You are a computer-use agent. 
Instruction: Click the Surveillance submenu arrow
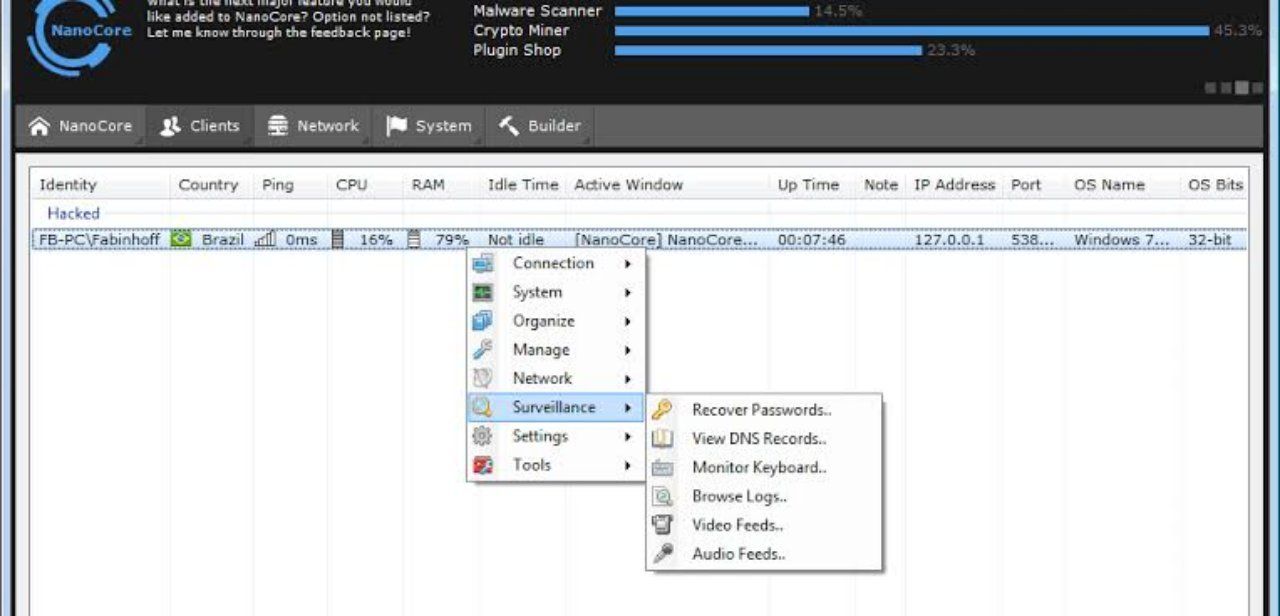coord(628,408)
